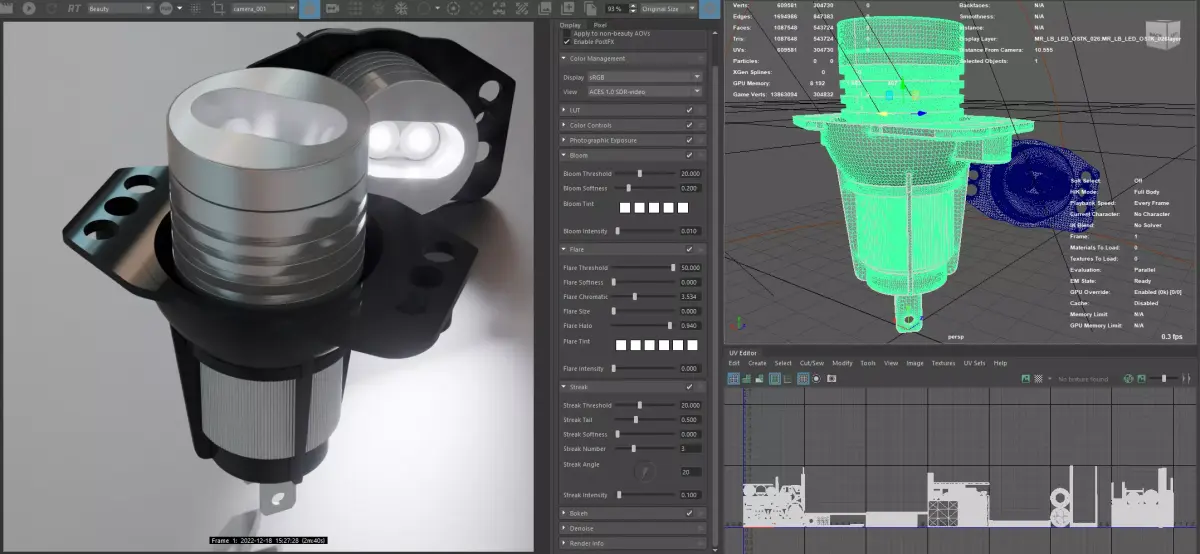
Task: Toggle the Flare enable checkbox
Action: pyautogui.click(x=689, y=248)
